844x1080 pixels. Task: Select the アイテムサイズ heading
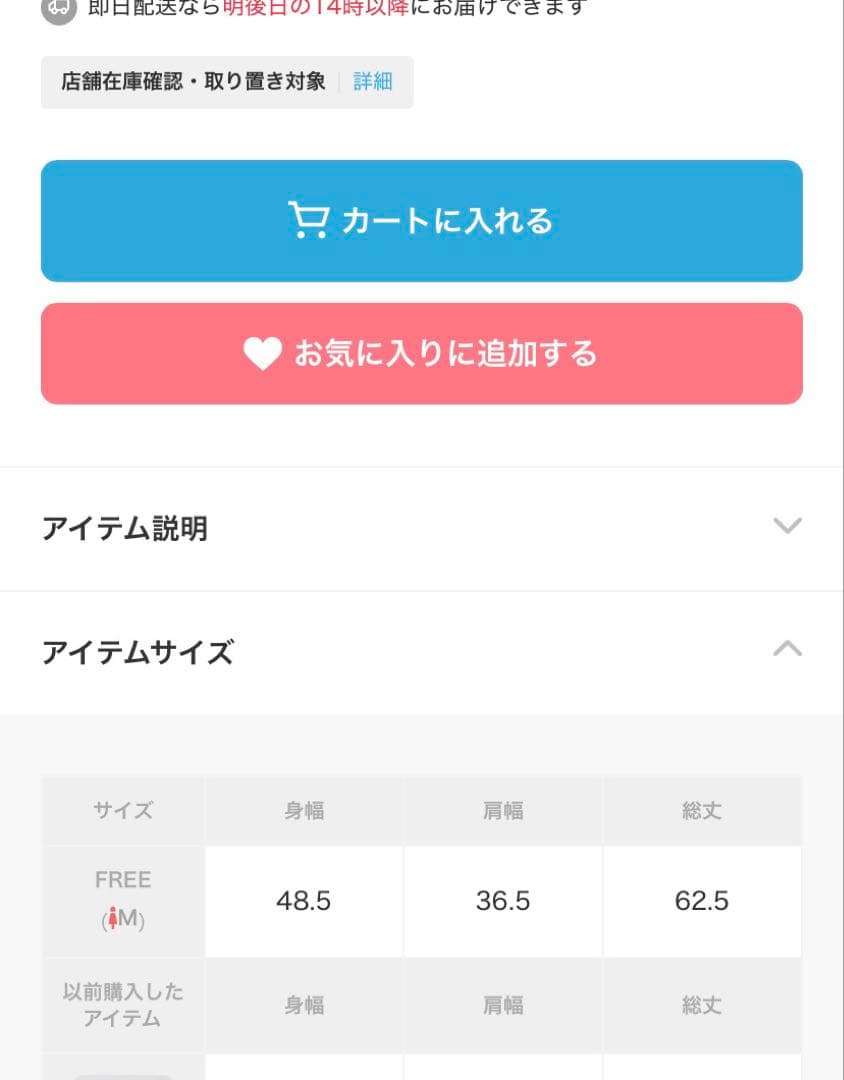click(138, 653)
